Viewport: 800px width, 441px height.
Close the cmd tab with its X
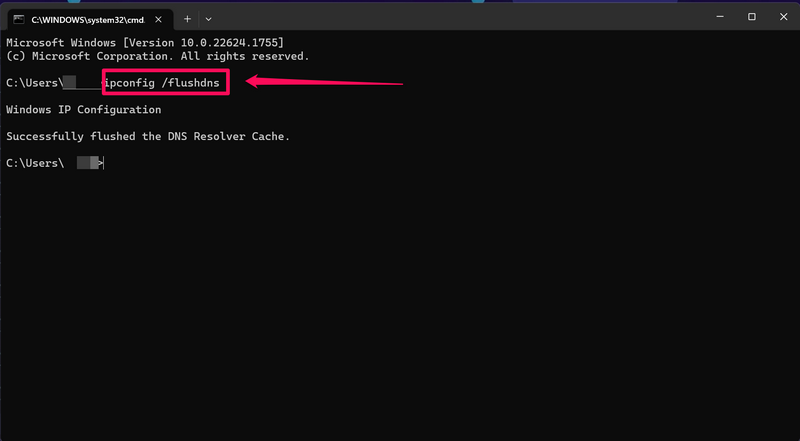(160, 17)
